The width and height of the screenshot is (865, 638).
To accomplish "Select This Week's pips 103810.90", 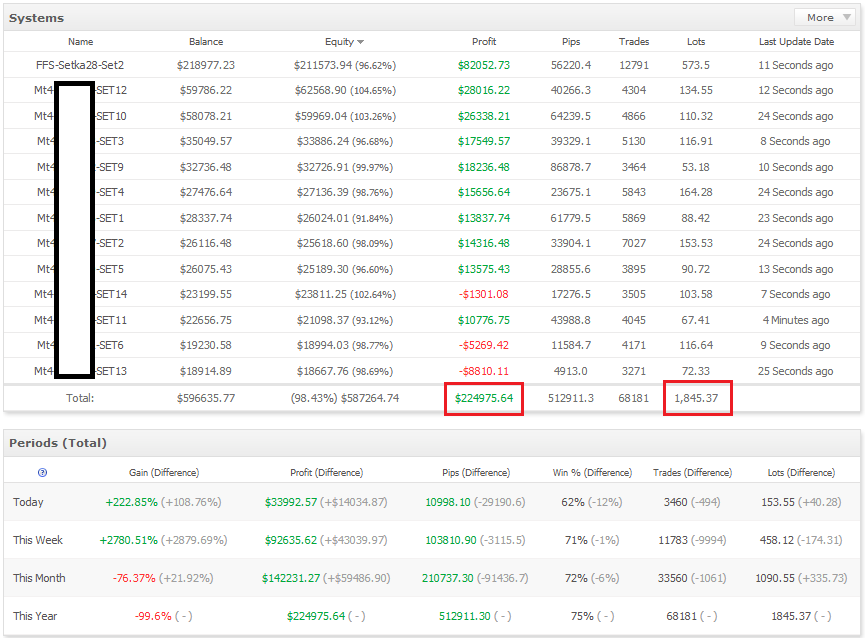I will click(x=451, y=540).
